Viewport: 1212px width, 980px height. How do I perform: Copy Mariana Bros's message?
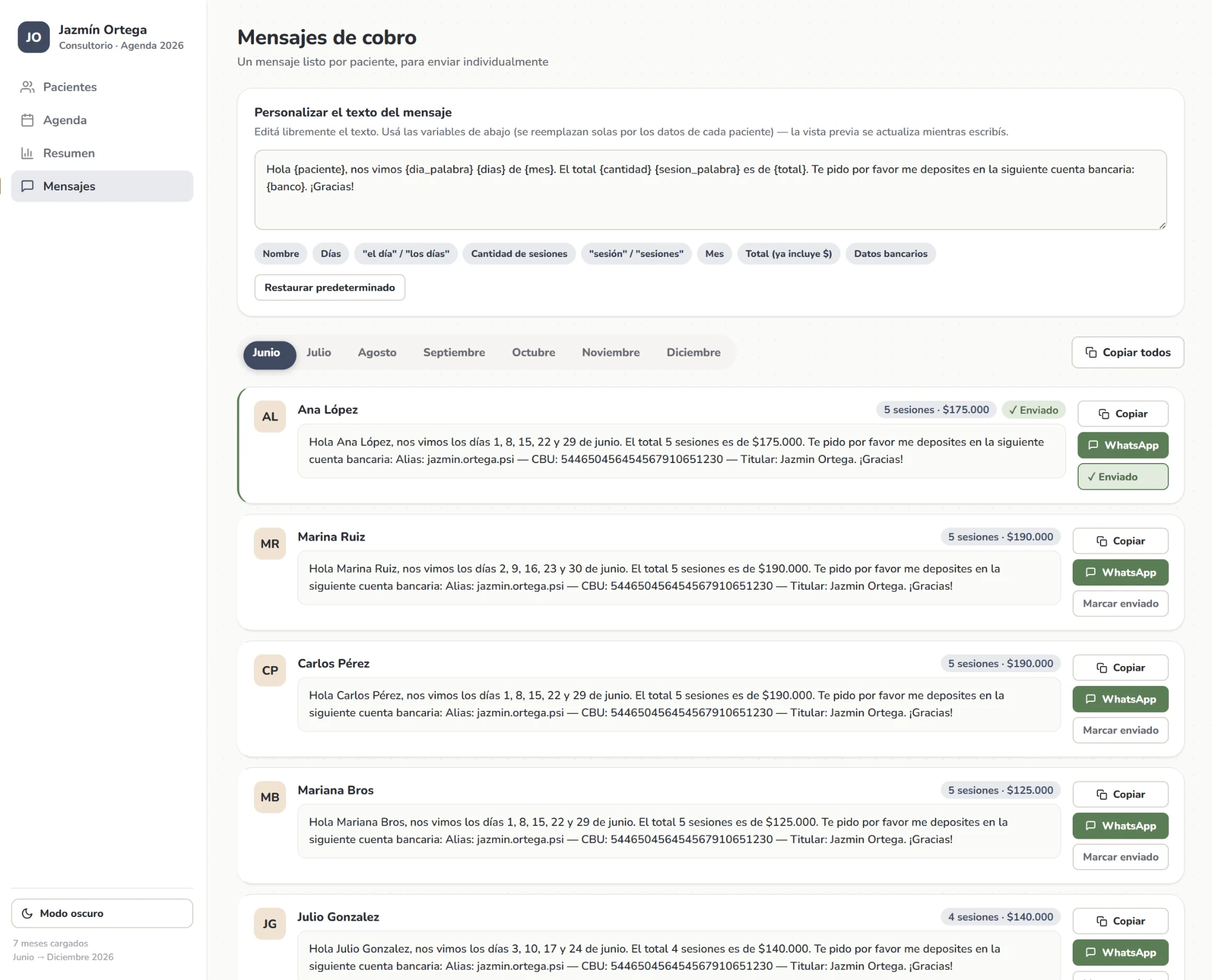pyautogui.click(x=1120, y=795)
